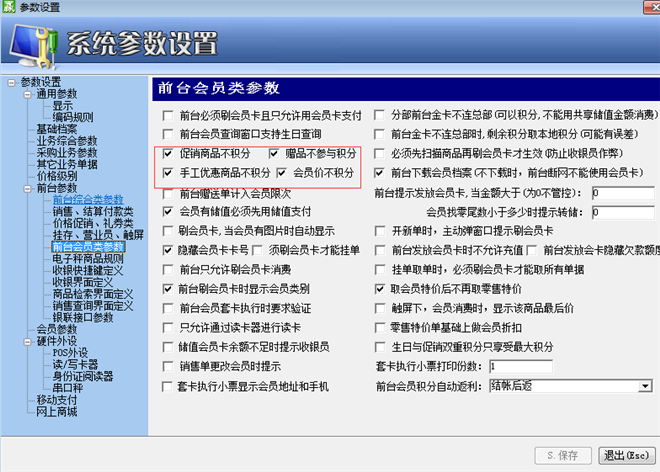Select 串口秤 tree item
This screenshot has height=472, width=660.
coord(68,388)
